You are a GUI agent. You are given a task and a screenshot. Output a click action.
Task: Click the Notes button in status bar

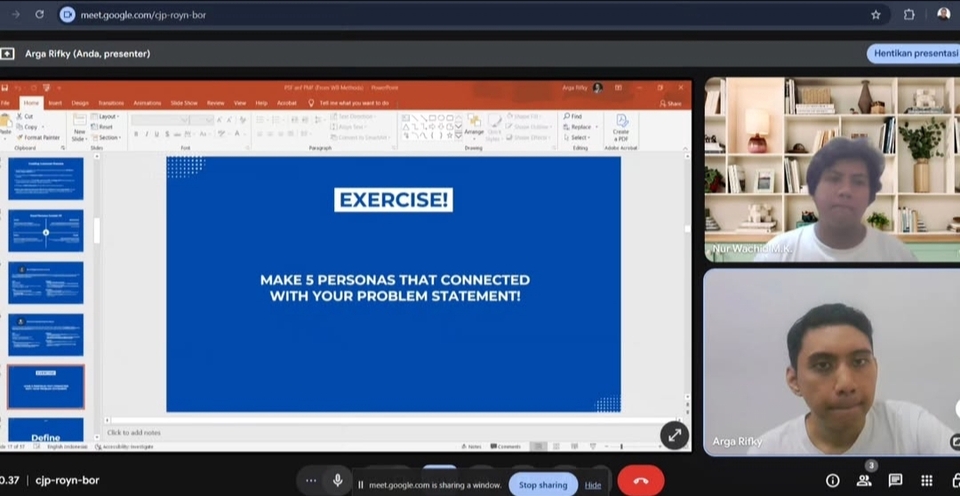[471, 446]
